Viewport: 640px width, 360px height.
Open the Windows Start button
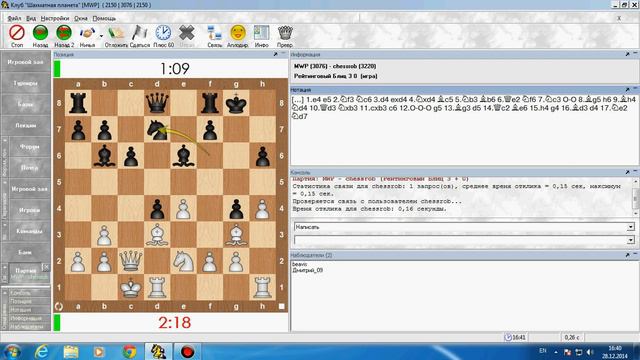tap(12, 351)
